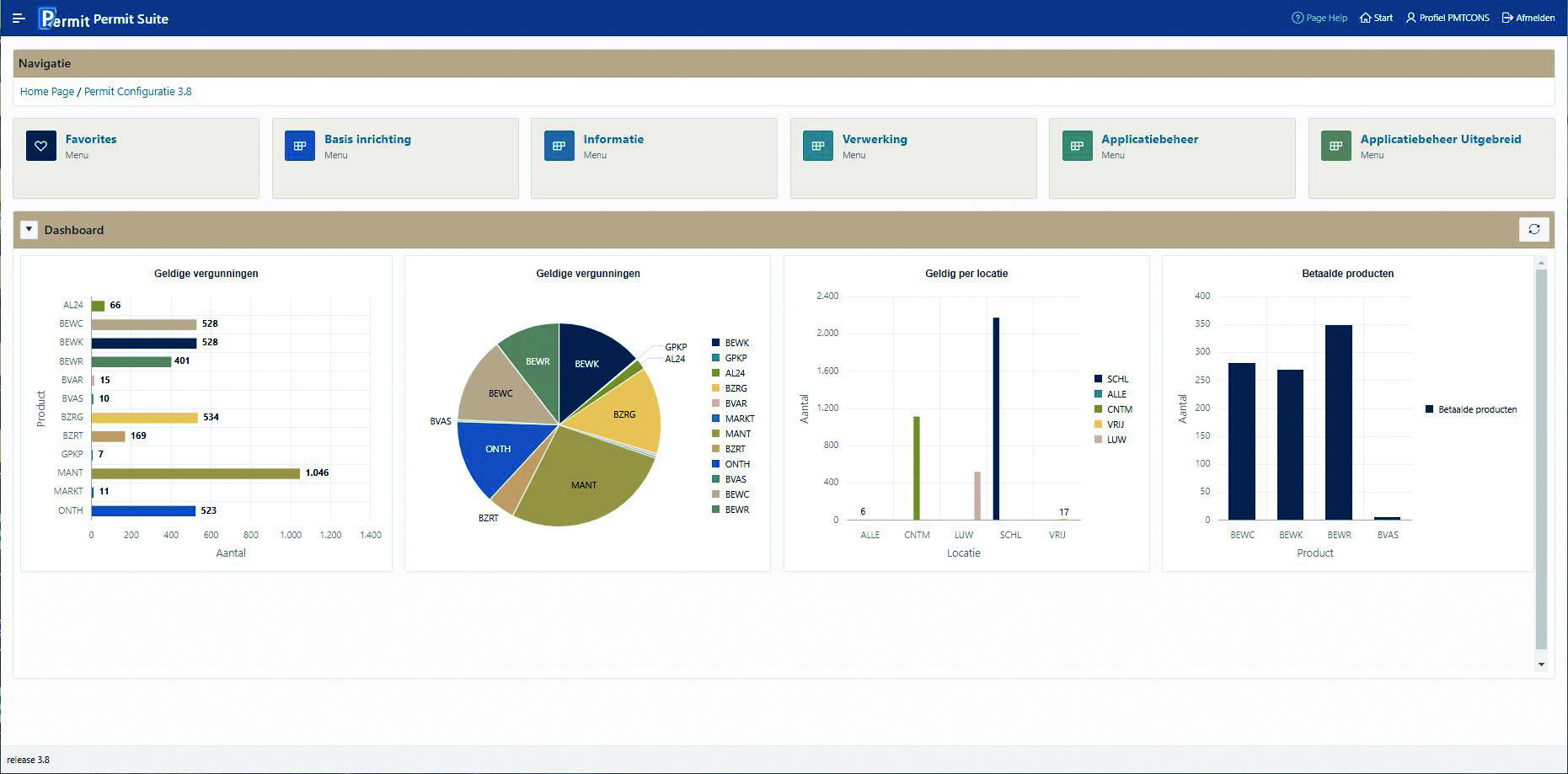Screen dimensions: 1568x774
Task: Open the Profiel PMTCONS menu
Action: (1447, 17)
